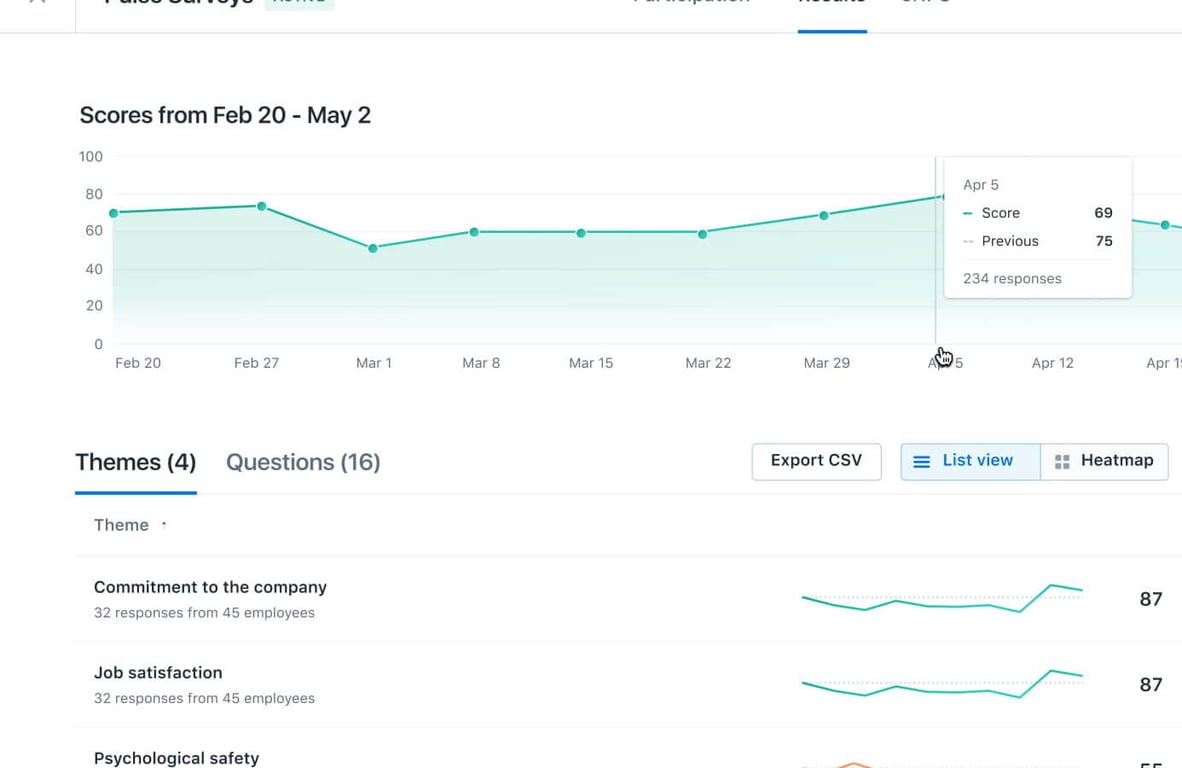1182x768 pixels.
Task: Click the sort arrow beside Theme header
Action: click(x=164, y=525)
